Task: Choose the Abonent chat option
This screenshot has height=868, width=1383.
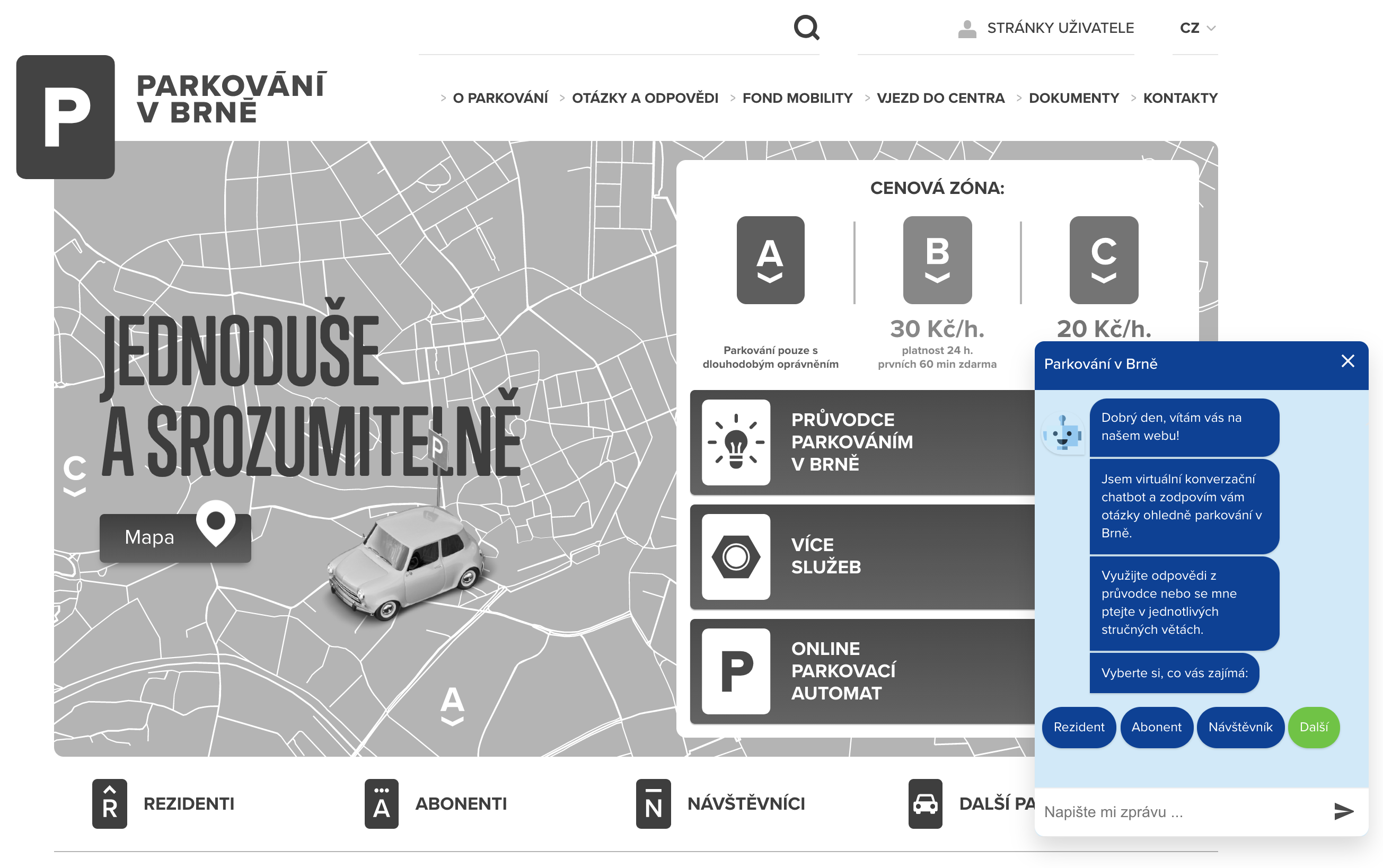Action: [1156, 728]
